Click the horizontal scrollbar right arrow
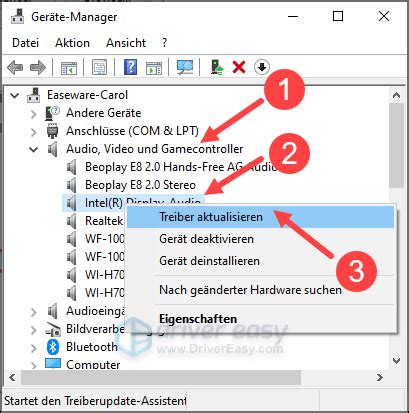 [x=380, y=378]
